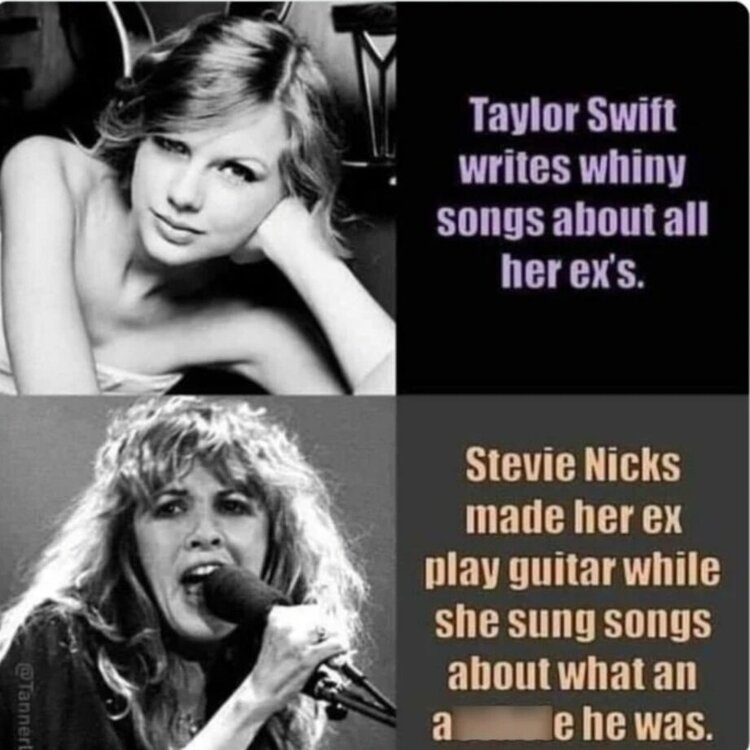Click the singer's hand with the ring
Screen dimensions: 750x750
(x=304, y=643)
